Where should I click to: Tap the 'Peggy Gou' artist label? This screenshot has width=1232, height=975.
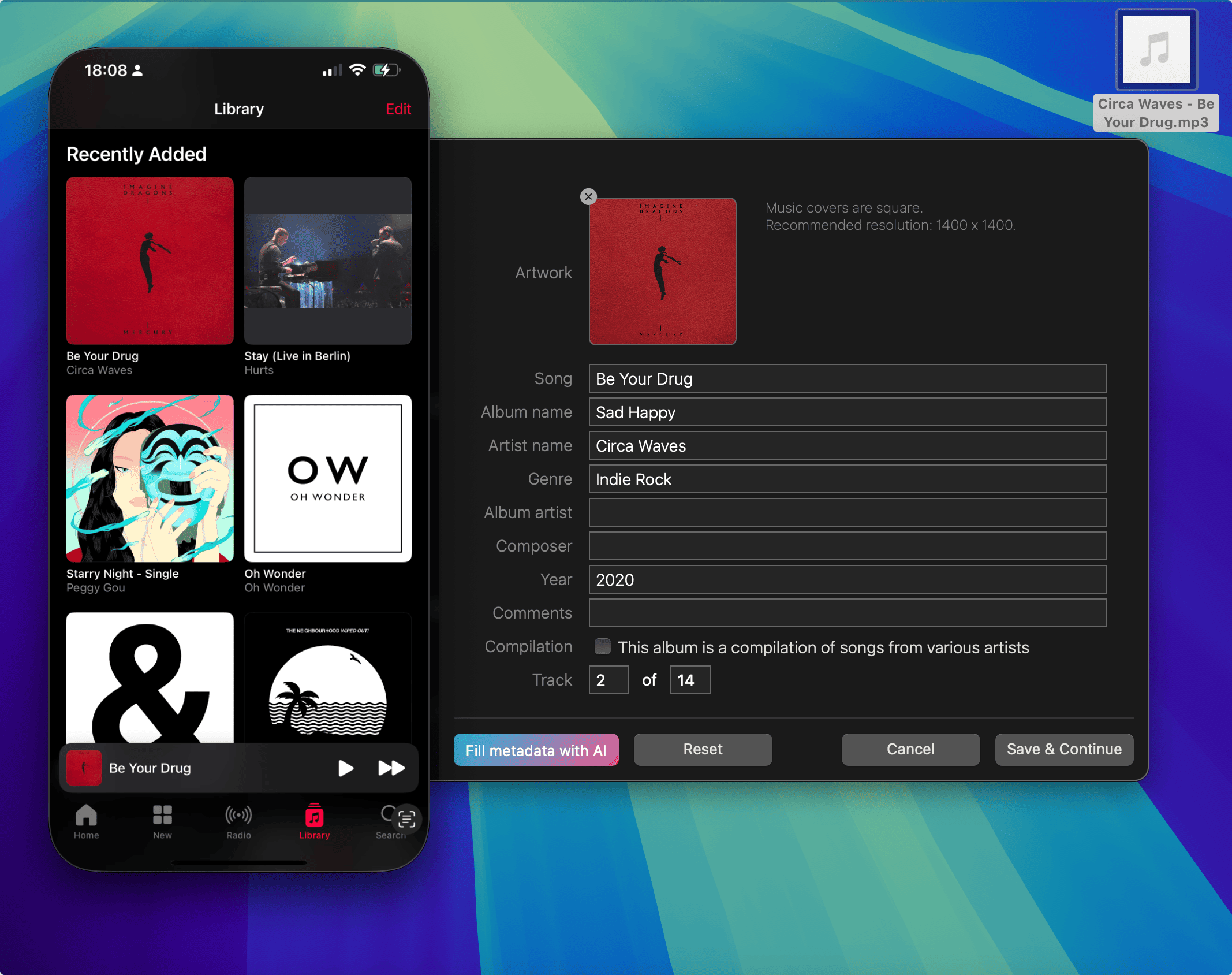click(x=96, y=588)
